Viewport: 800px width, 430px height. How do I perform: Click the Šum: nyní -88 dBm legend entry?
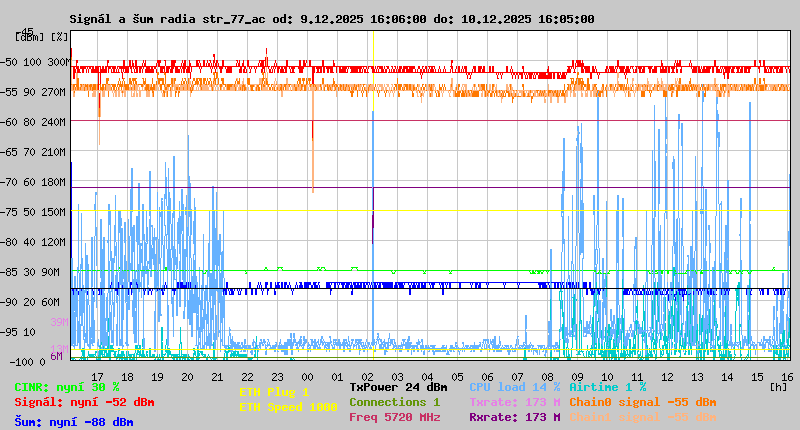tap(73, 422)
